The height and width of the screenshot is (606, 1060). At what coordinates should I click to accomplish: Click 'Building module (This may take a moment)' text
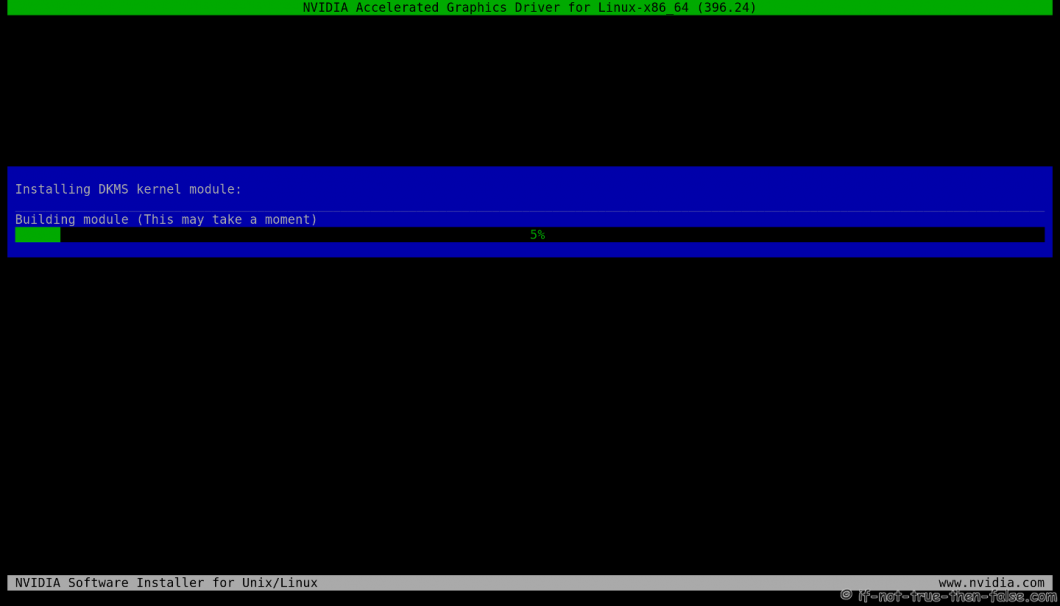(x=166, y=220)
